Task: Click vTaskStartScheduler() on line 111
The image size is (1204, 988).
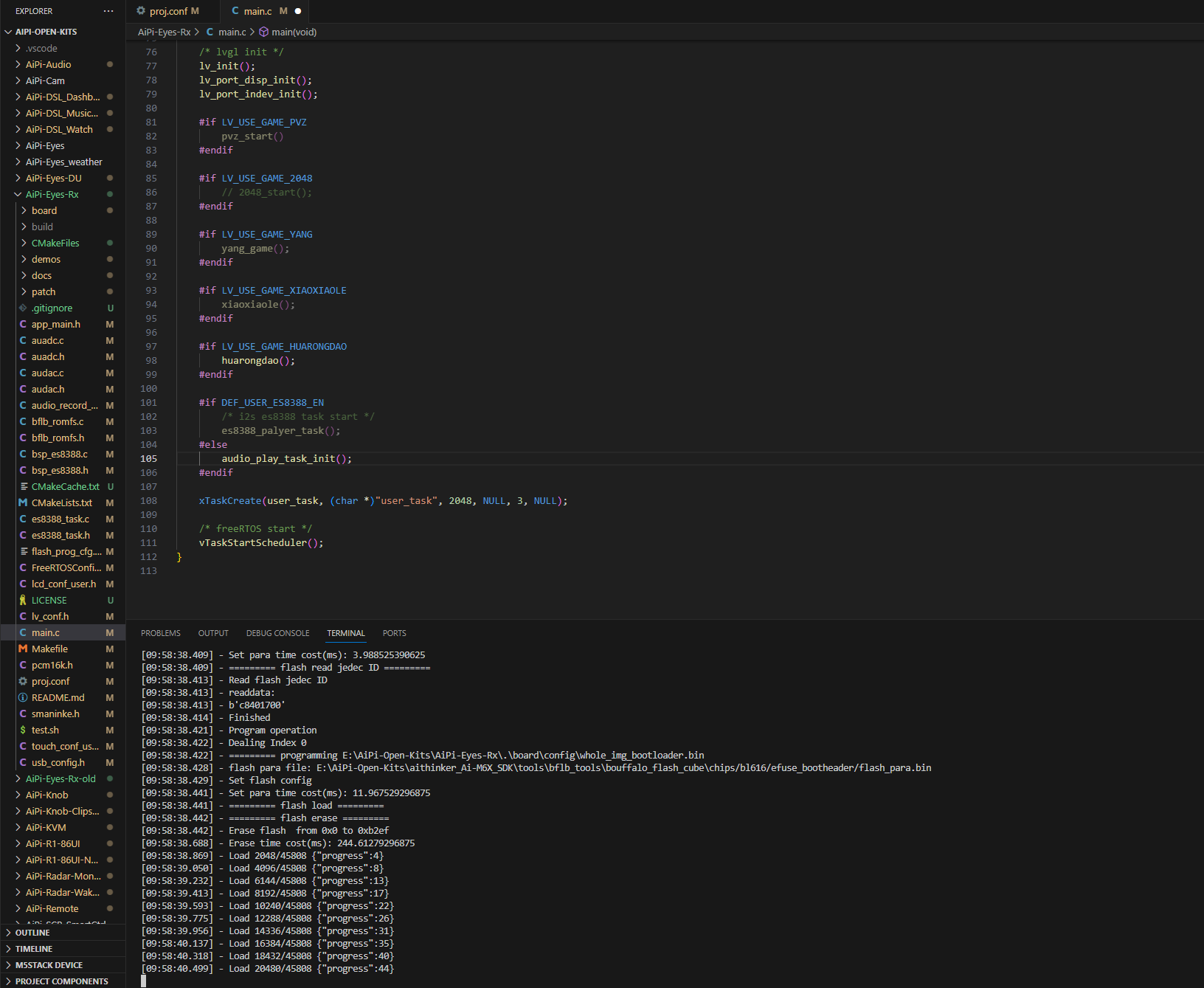Action: coord(261,542)
